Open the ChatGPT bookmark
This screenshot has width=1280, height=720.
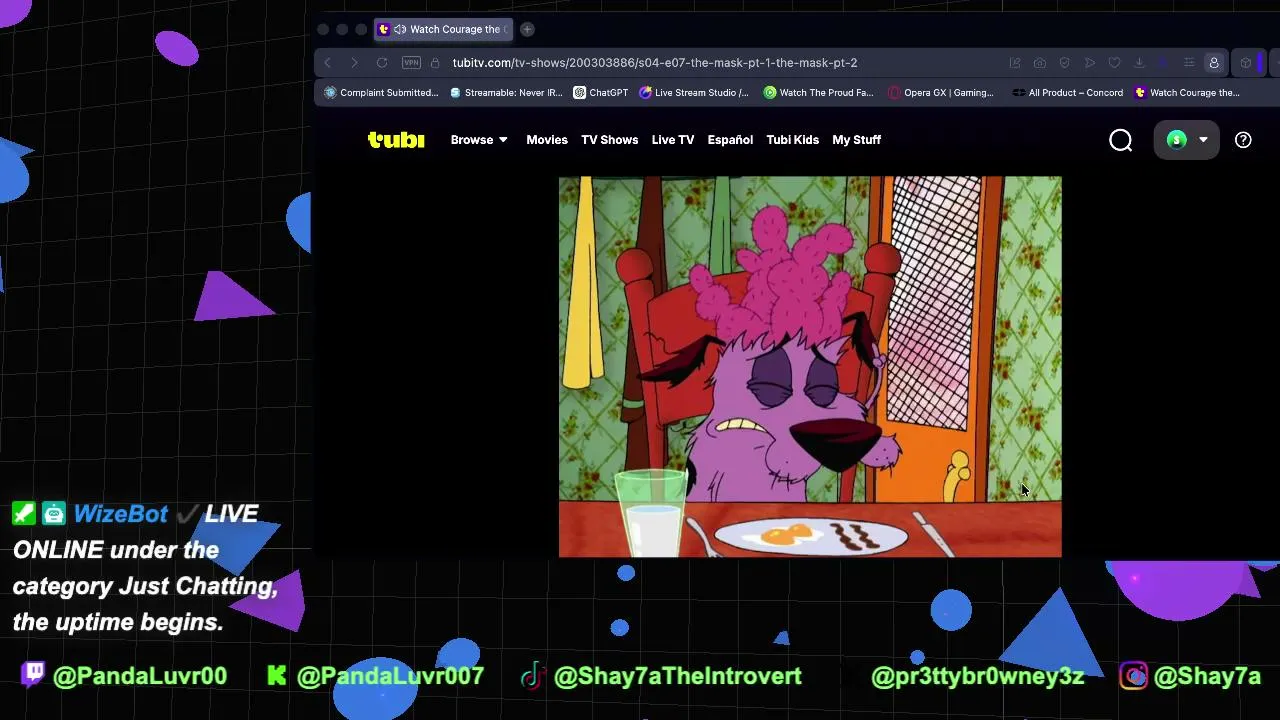point(601,93)
